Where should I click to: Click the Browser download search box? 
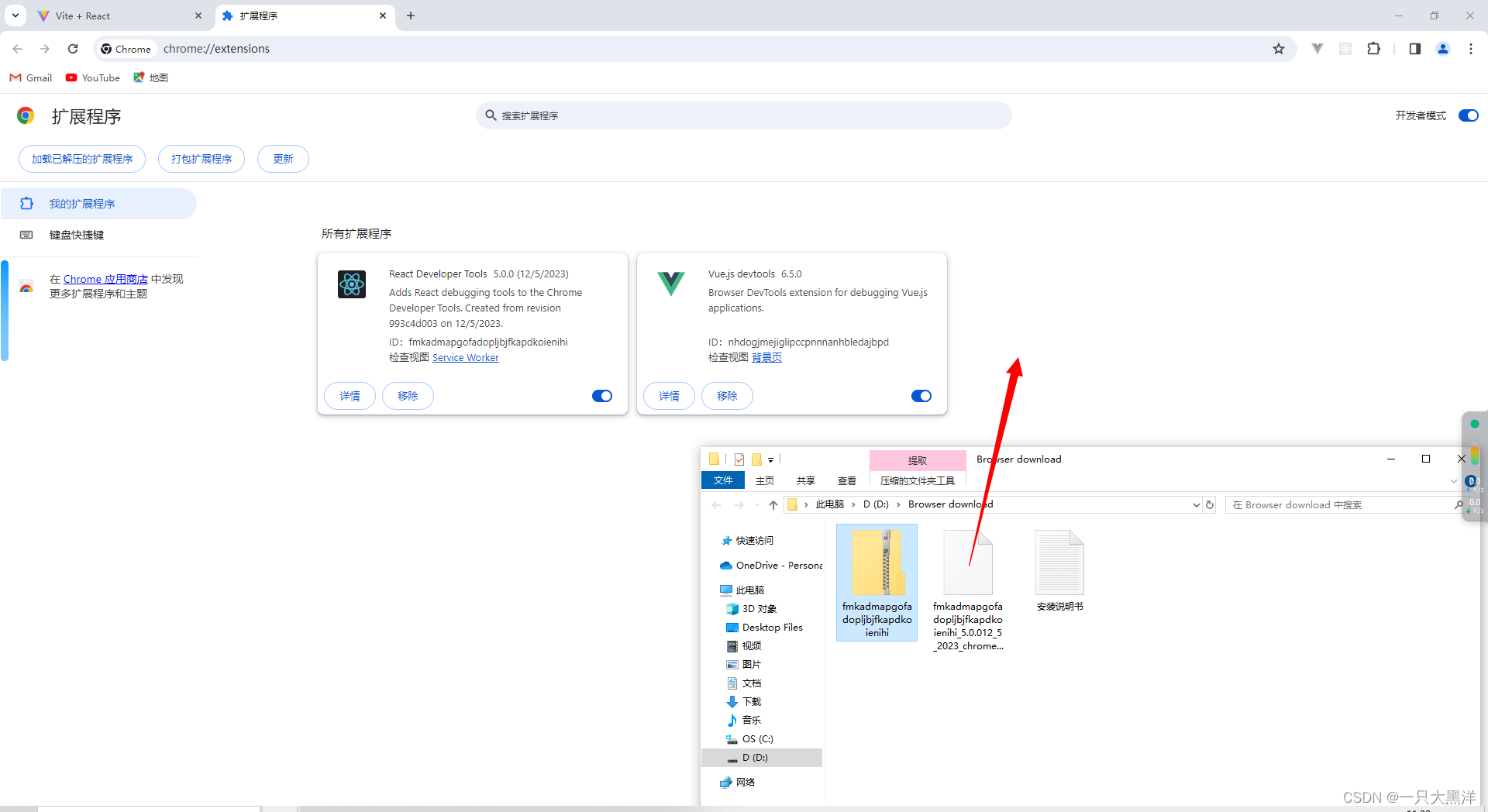coord(1345,504)
